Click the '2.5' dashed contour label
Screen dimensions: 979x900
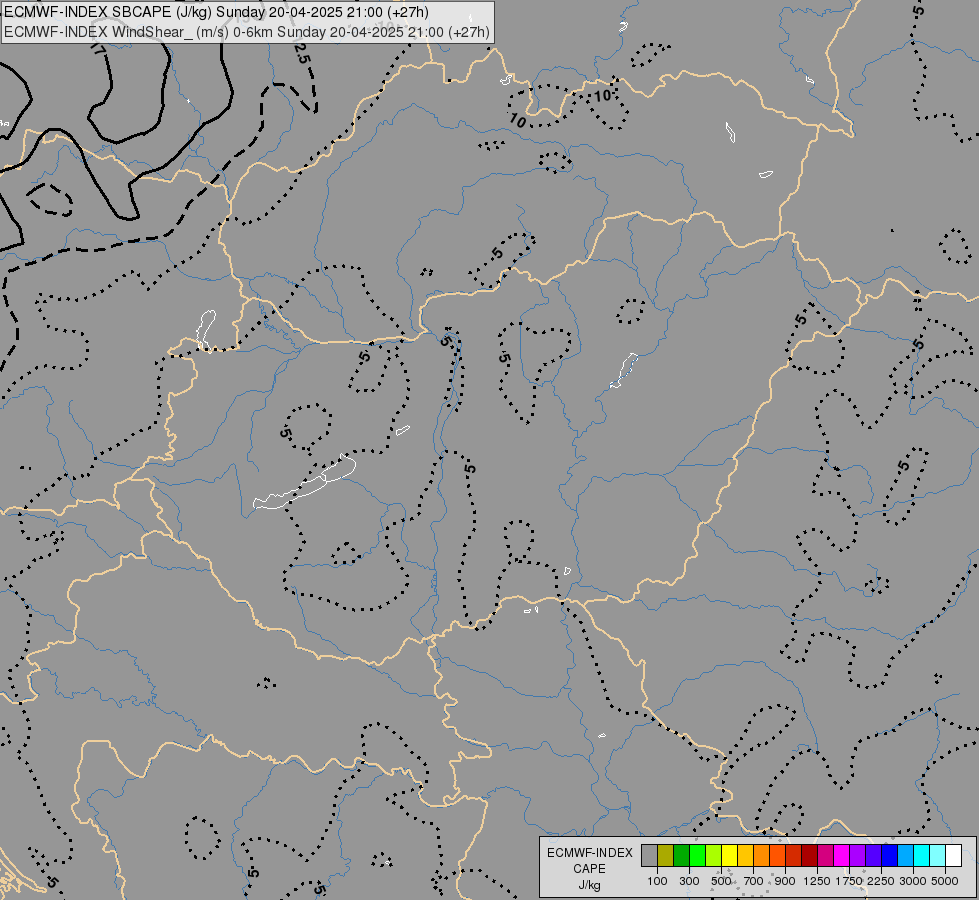302,54
